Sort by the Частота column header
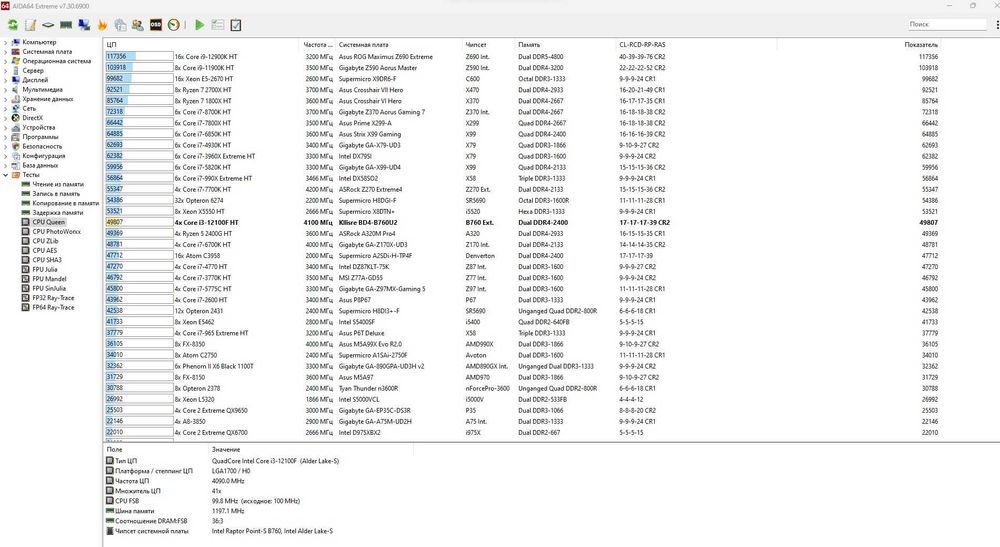Image resolution: width=1000 pixels, height=547 pixels. [317, 45]
